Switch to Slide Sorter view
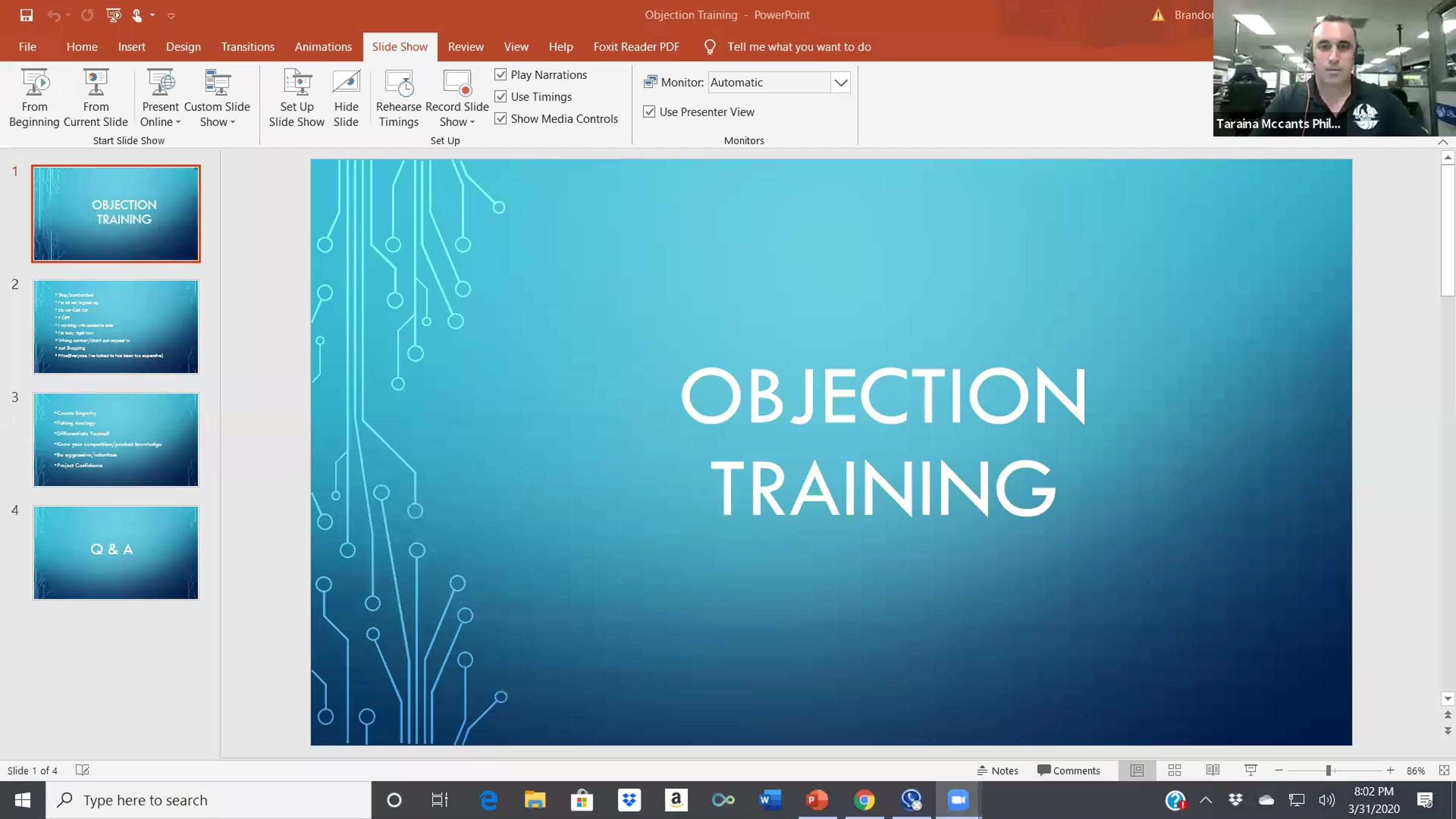Image resolution: width=1456 pixels, height=819 pixels. coord(1175,770)
